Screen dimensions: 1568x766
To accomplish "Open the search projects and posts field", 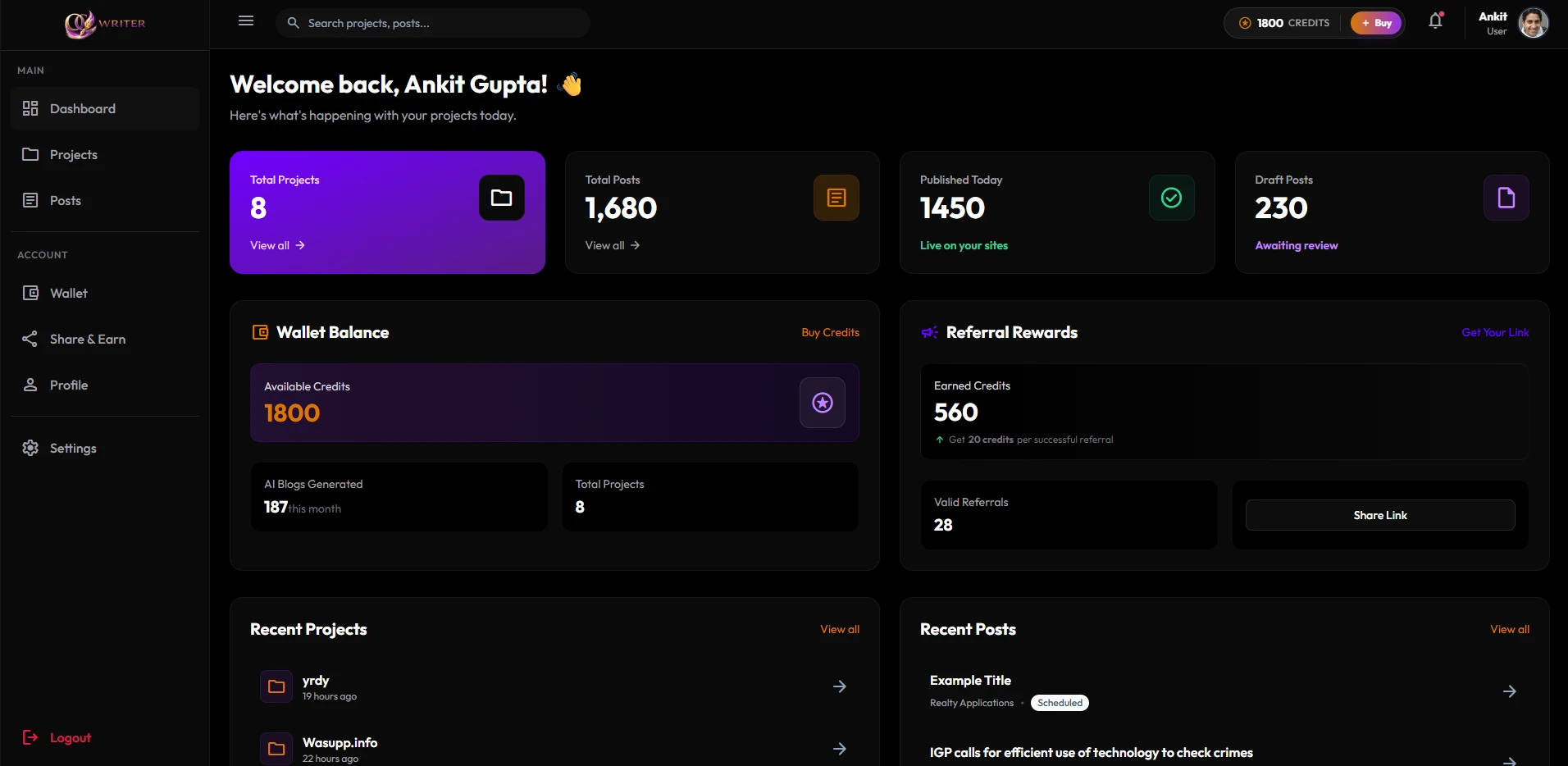I will pyautogui.click(x=432, y=22).
